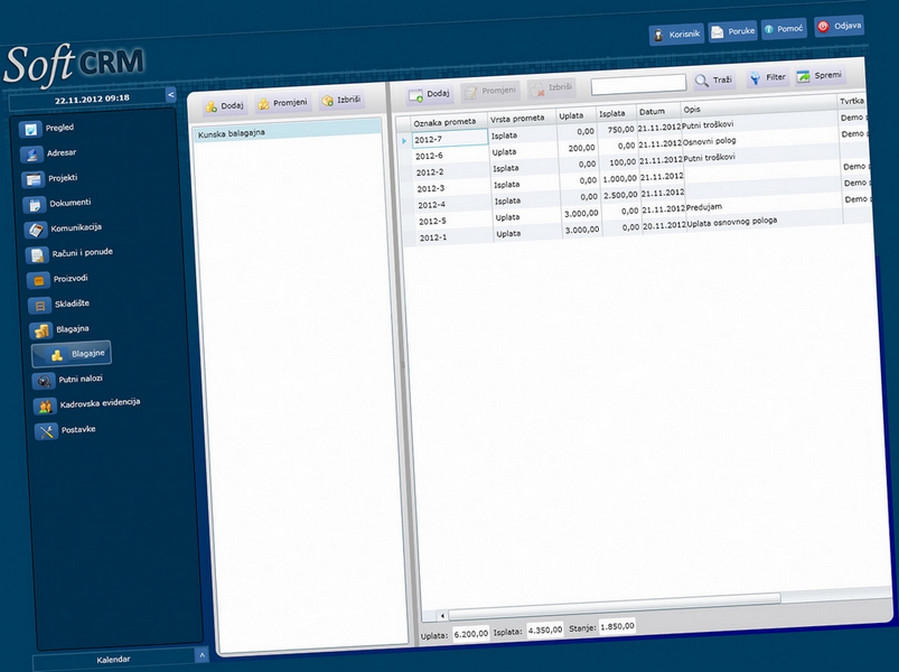Add a cash register with left Dodaj
Screen dimensions: 899x672
[x=225, y=106]
